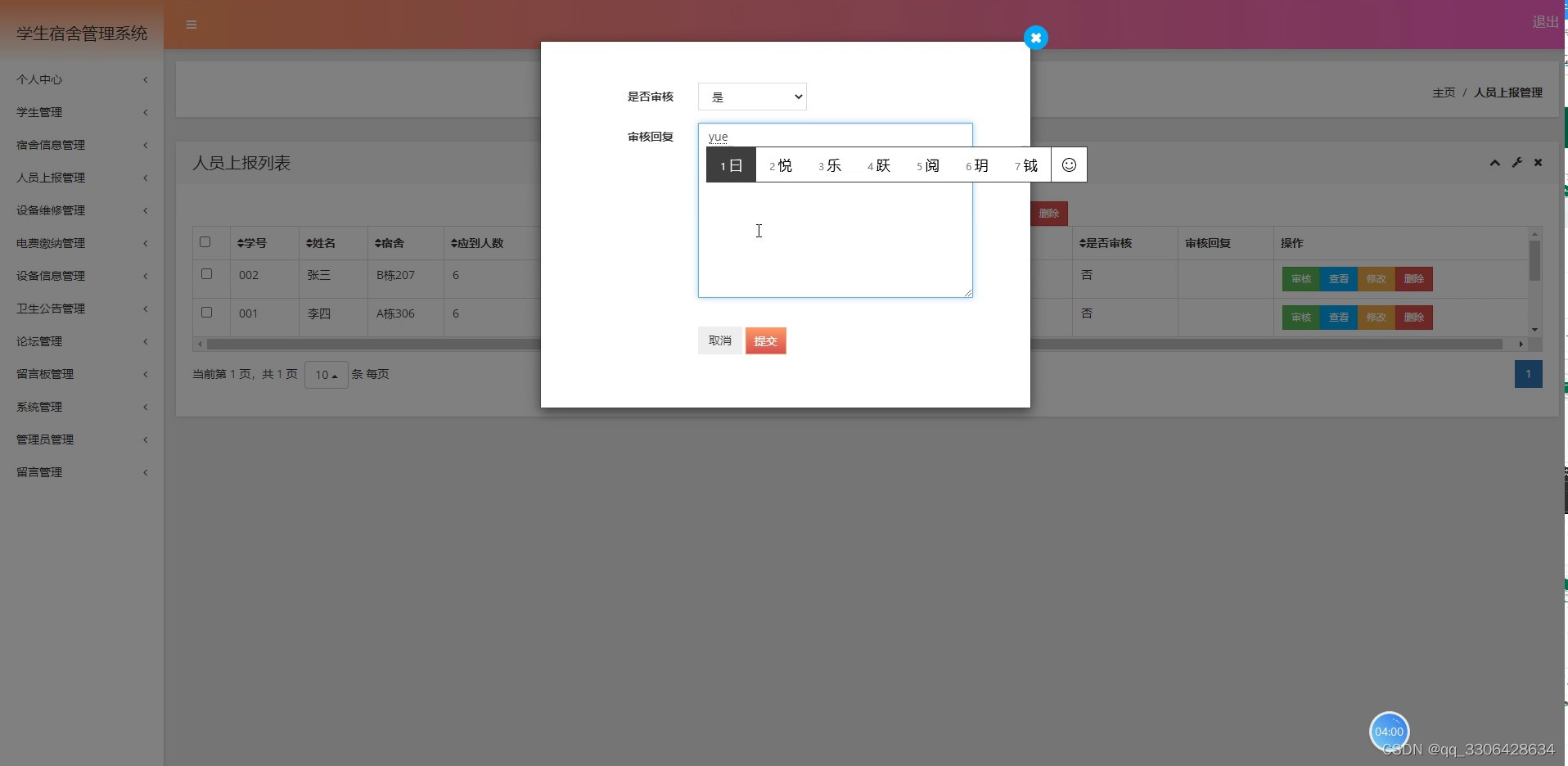The height and width of the screenshot is (766, 1568).
Task: Click red 删除 button above the table
Action: [x=1049, y=214]
